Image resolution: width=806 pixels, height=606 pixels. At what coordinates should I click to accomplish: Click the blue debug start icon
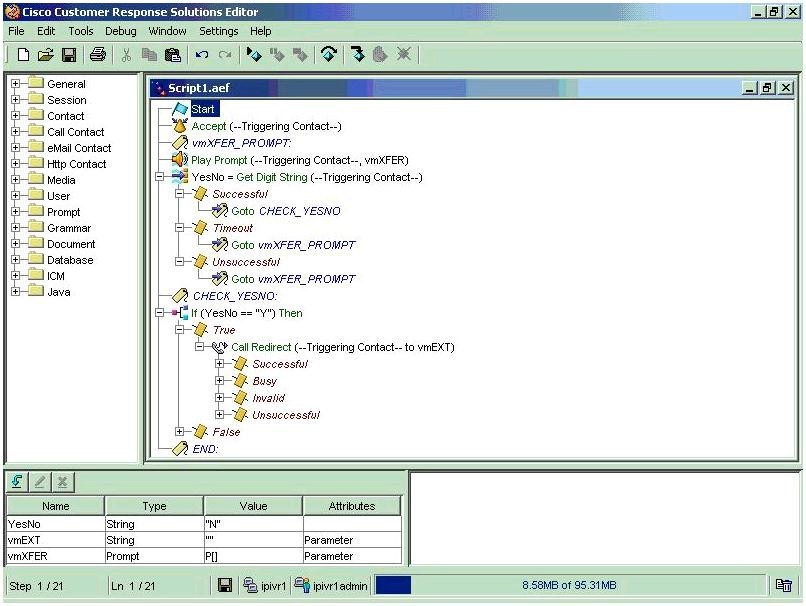tap(254, 54)
